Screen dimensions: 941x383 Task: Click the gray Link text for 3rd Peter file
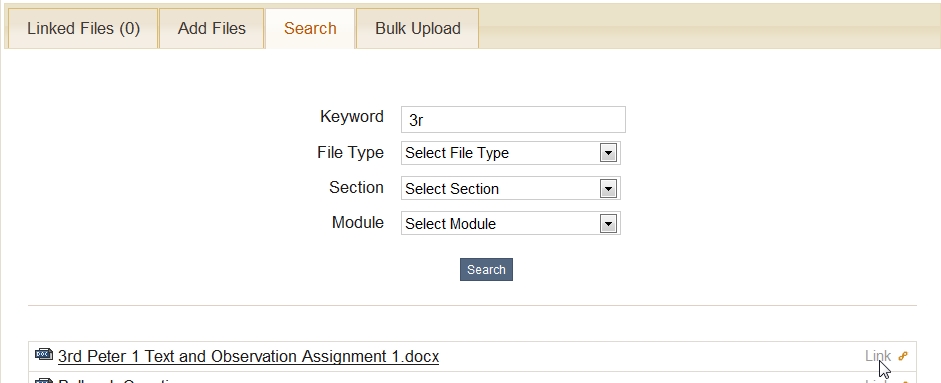(x=877, y=356)
